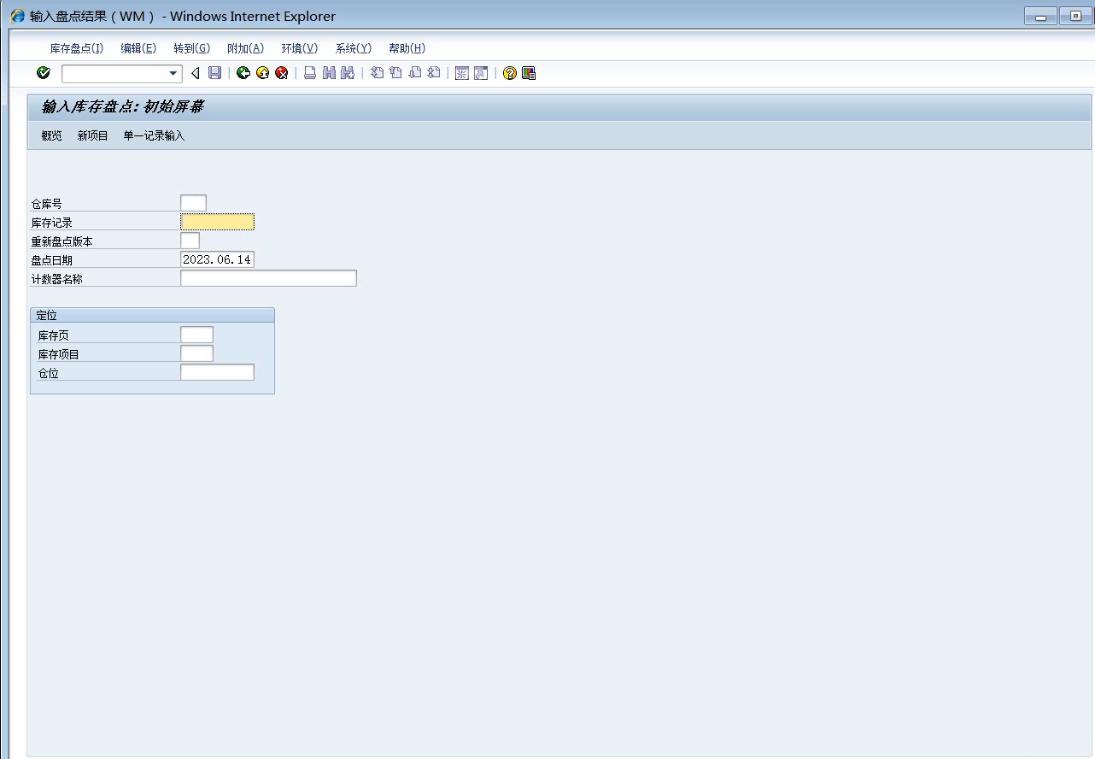
Task: Click the yellow Exit arrow icon
Action: [262, 73]
